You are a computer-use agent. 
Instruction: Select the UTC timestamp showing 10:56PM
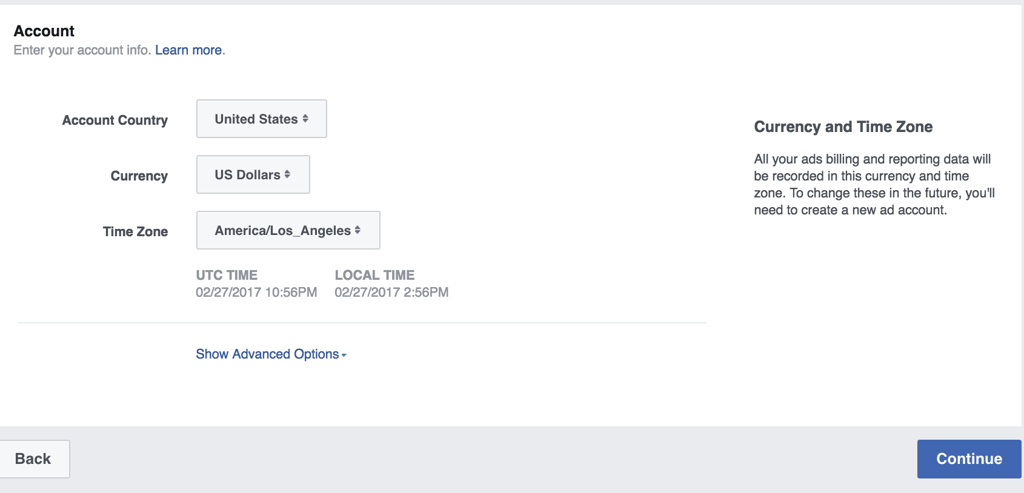click(x=257, y=293)
